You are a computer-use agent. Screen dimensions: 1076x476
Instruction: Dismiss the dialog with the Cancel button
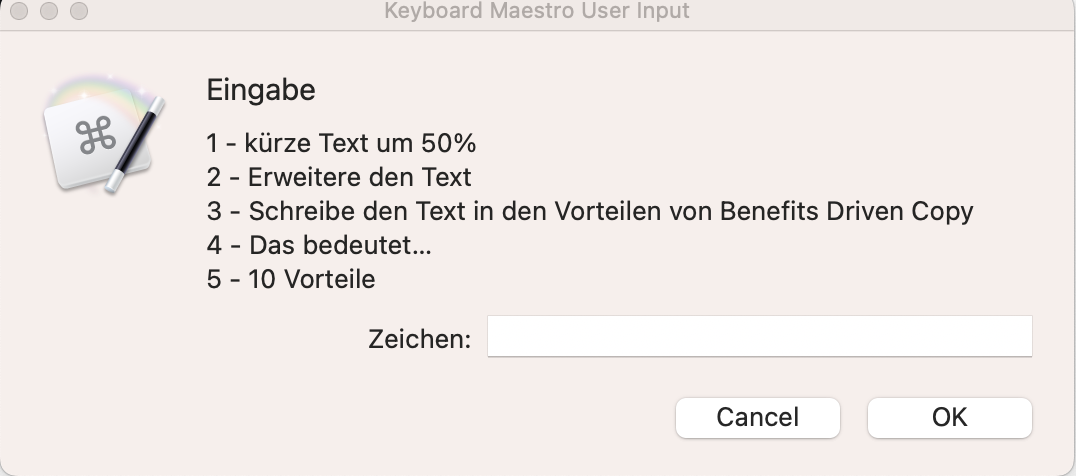pyautogui.click(x=758, y=417)
